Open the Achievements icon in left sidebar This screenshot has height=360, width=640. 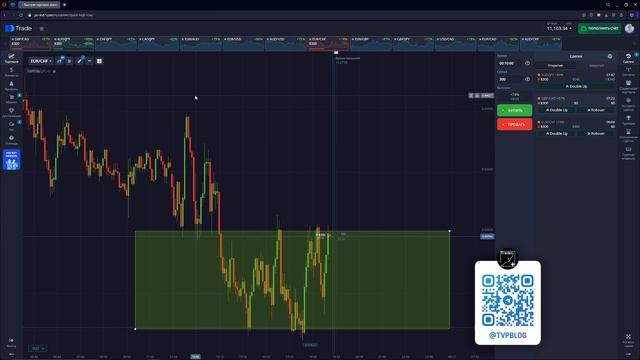pyautogui.click(x=11, y=112)
